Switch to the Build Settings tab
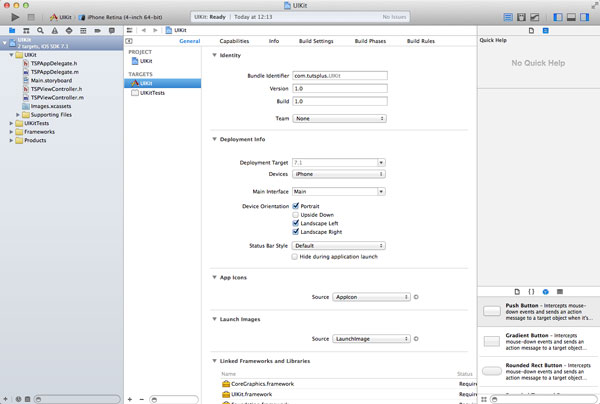The height and width of the screenshot is (404, 600). pyautogui.click(x=316, y=41)
